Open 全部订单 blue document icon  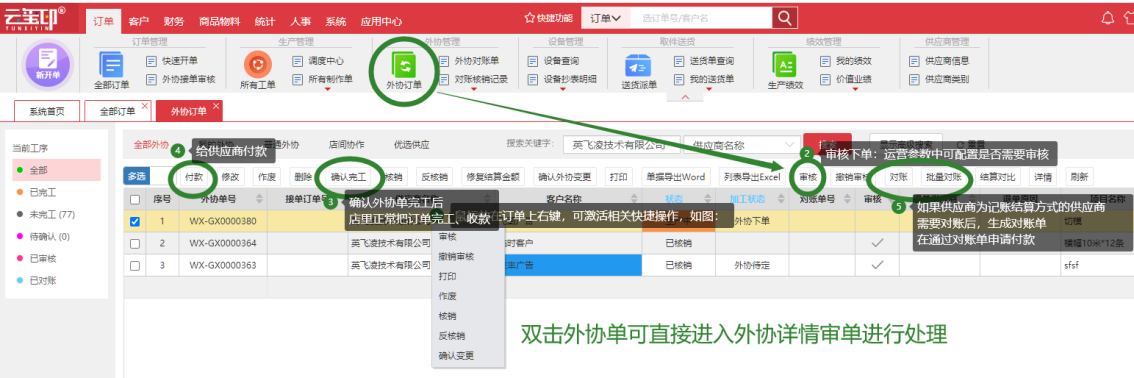pos(111,64)
